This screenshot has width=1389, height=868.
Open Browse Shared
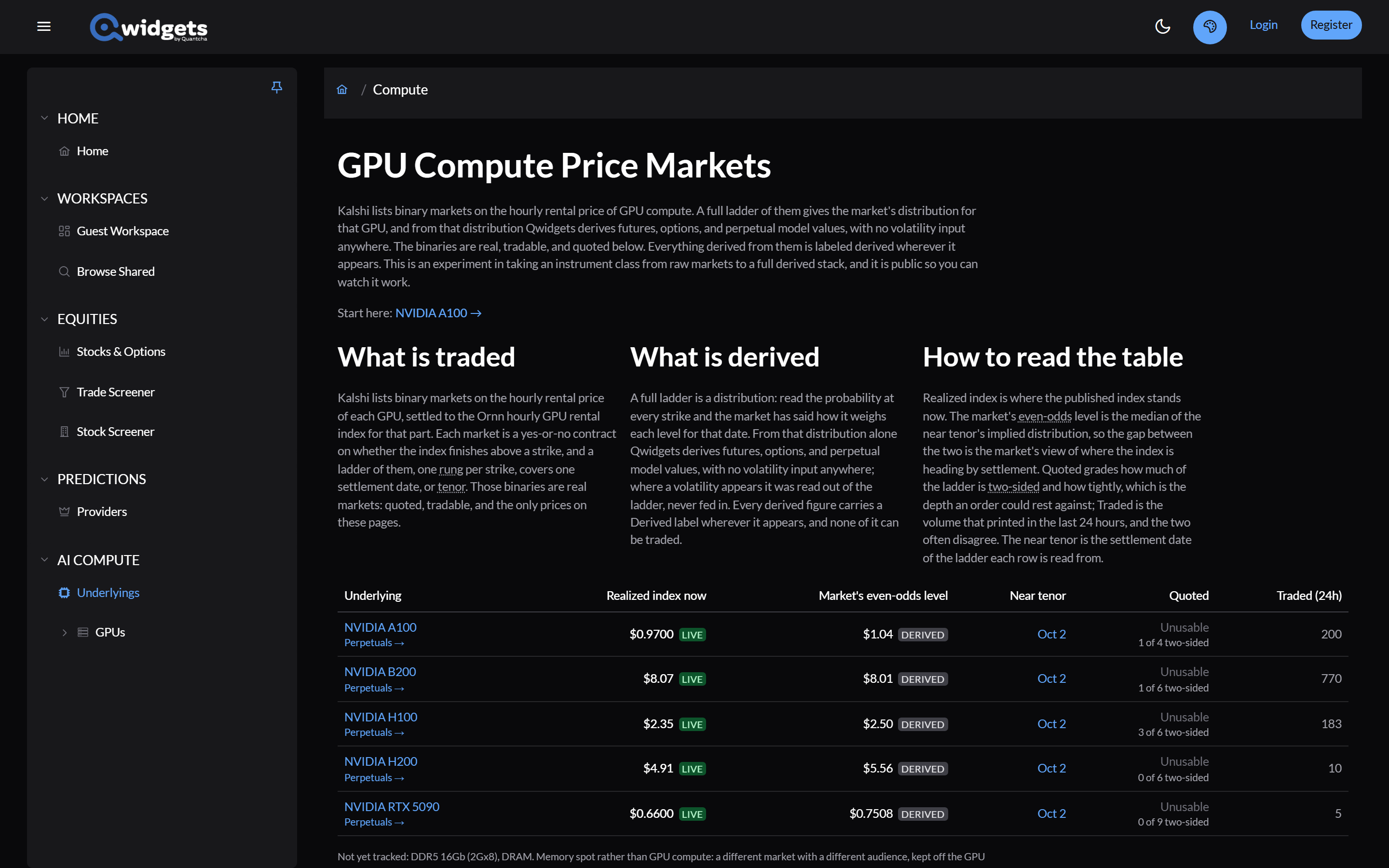(x=115, y=271)
